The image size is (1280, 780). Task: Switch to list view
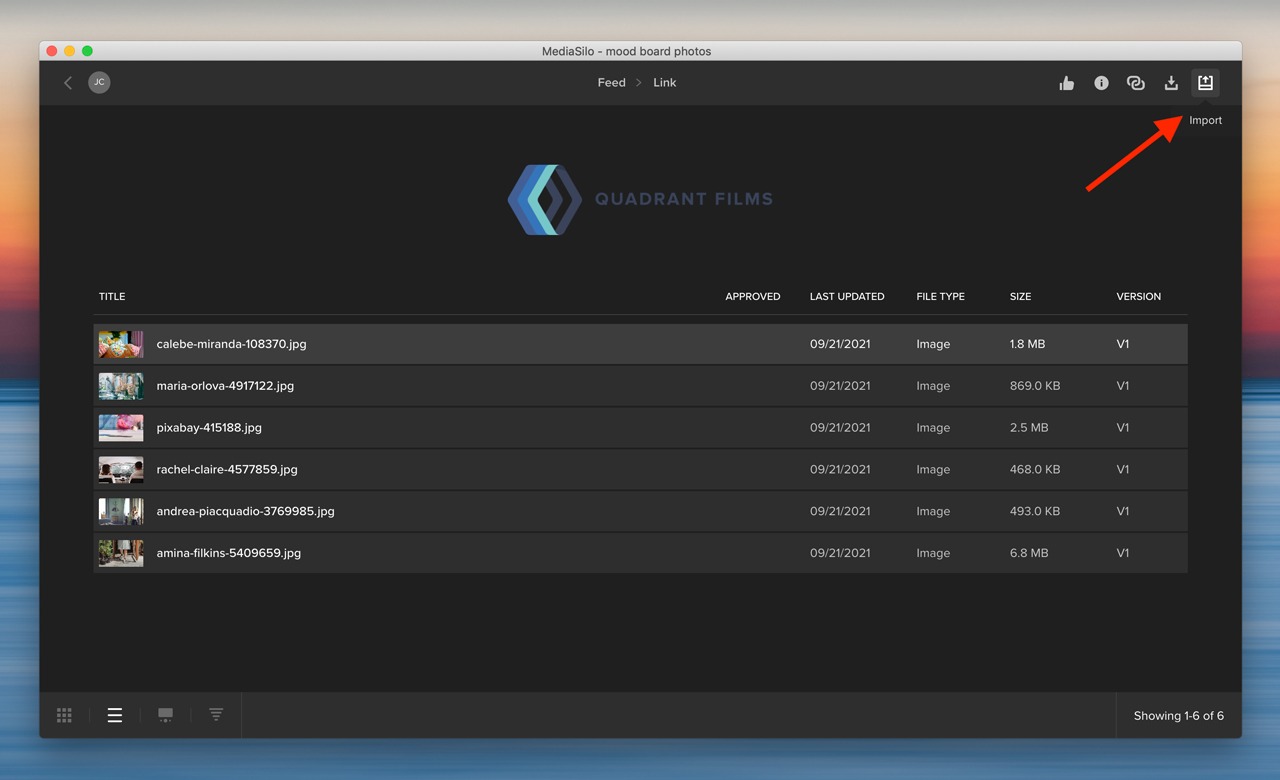coord(115,715)
